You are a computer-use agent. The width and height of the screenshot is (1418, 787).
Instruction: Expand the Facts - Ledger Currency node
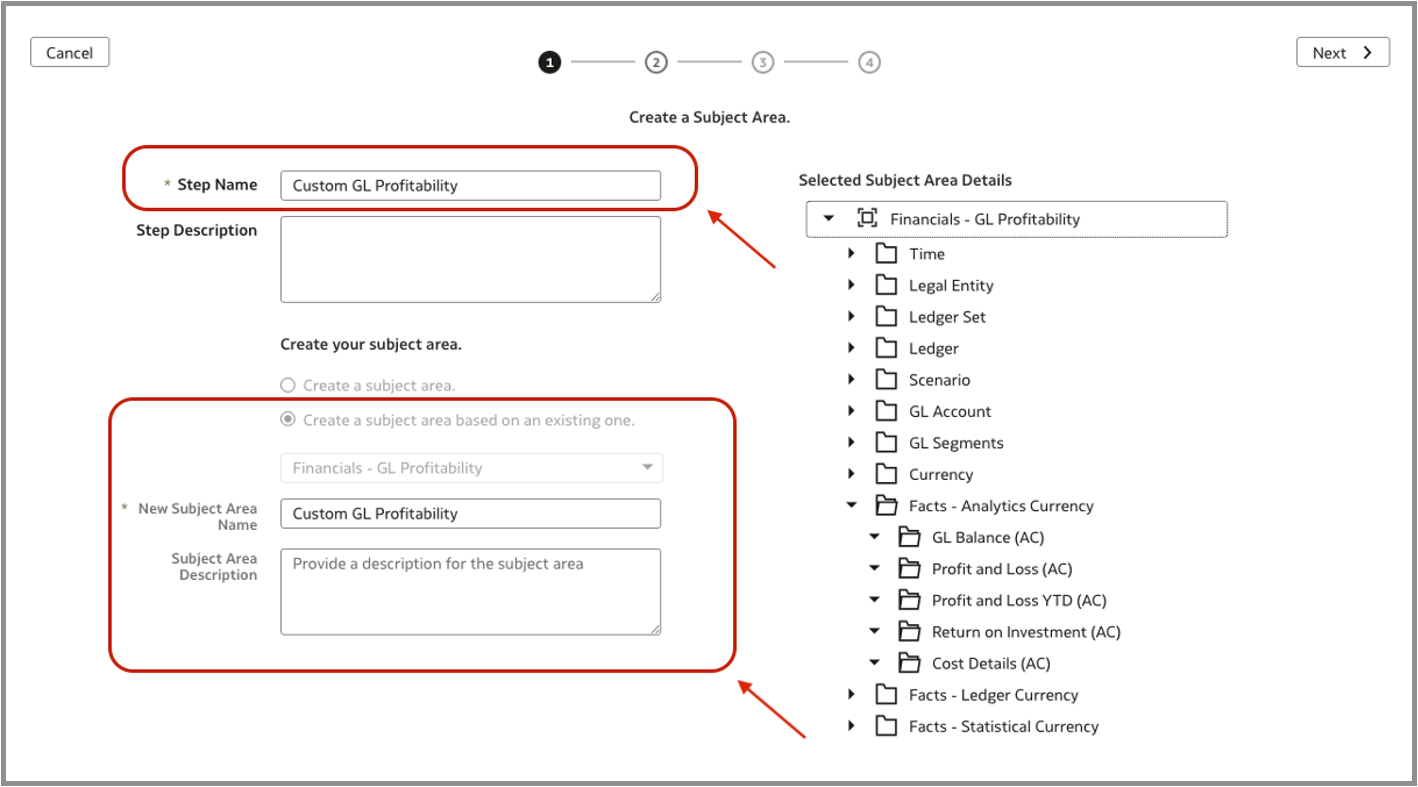click(851, 695)
